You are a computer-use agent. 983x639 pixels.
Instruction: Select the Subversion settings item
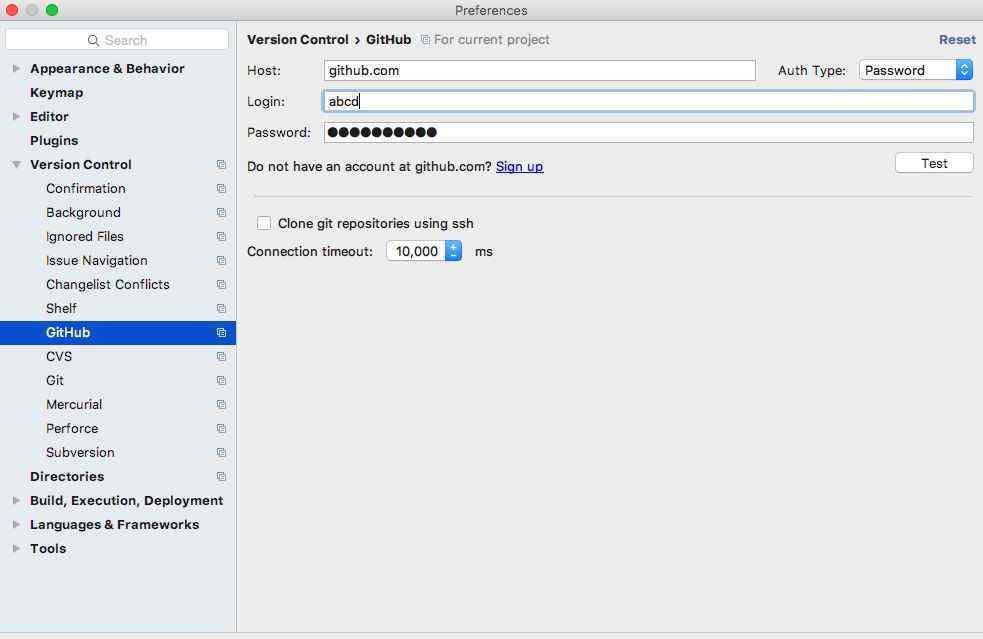(80, 452)
